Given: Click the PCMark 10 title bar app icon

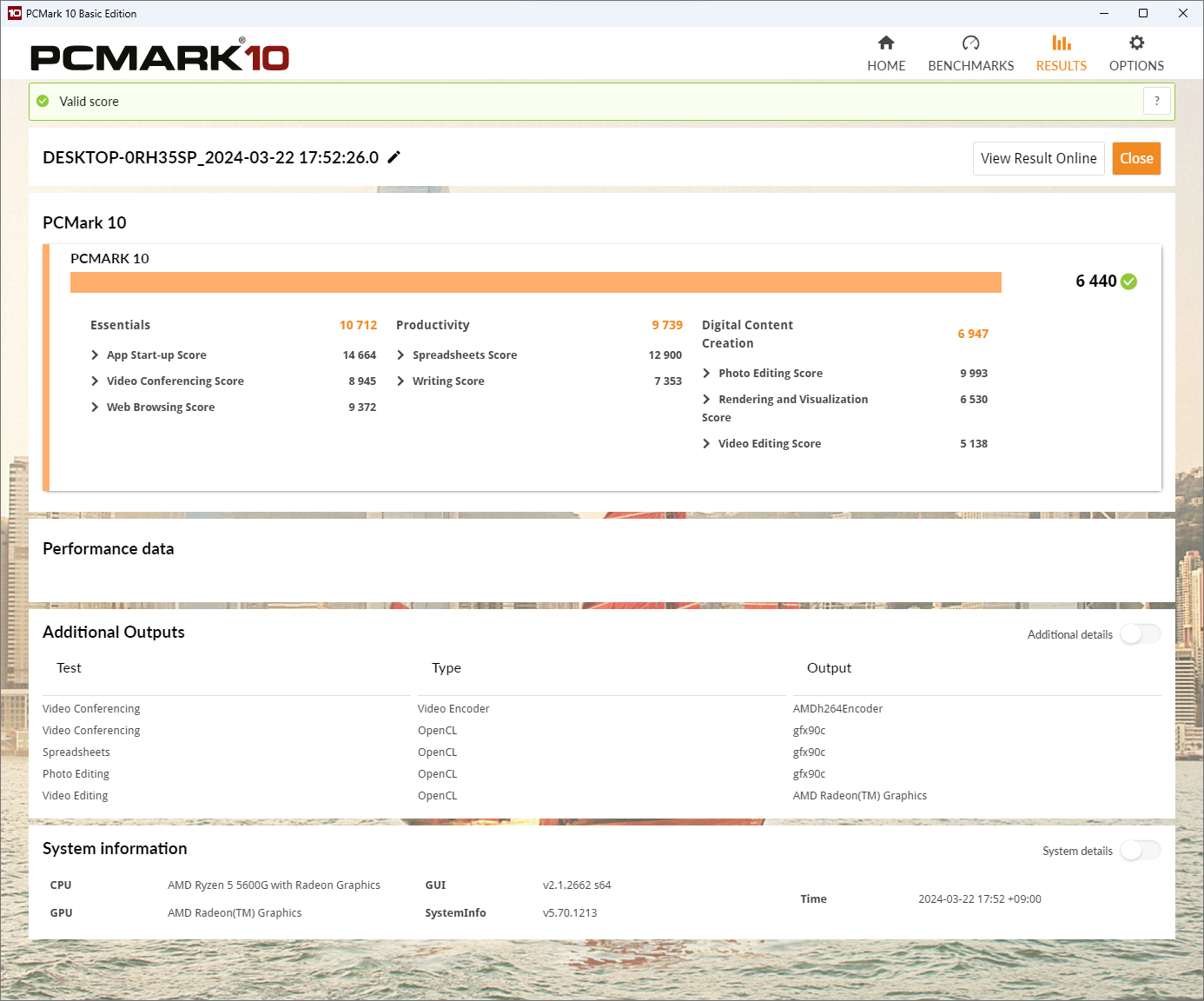Looking at the screenshot, I should tap(14, 13).
